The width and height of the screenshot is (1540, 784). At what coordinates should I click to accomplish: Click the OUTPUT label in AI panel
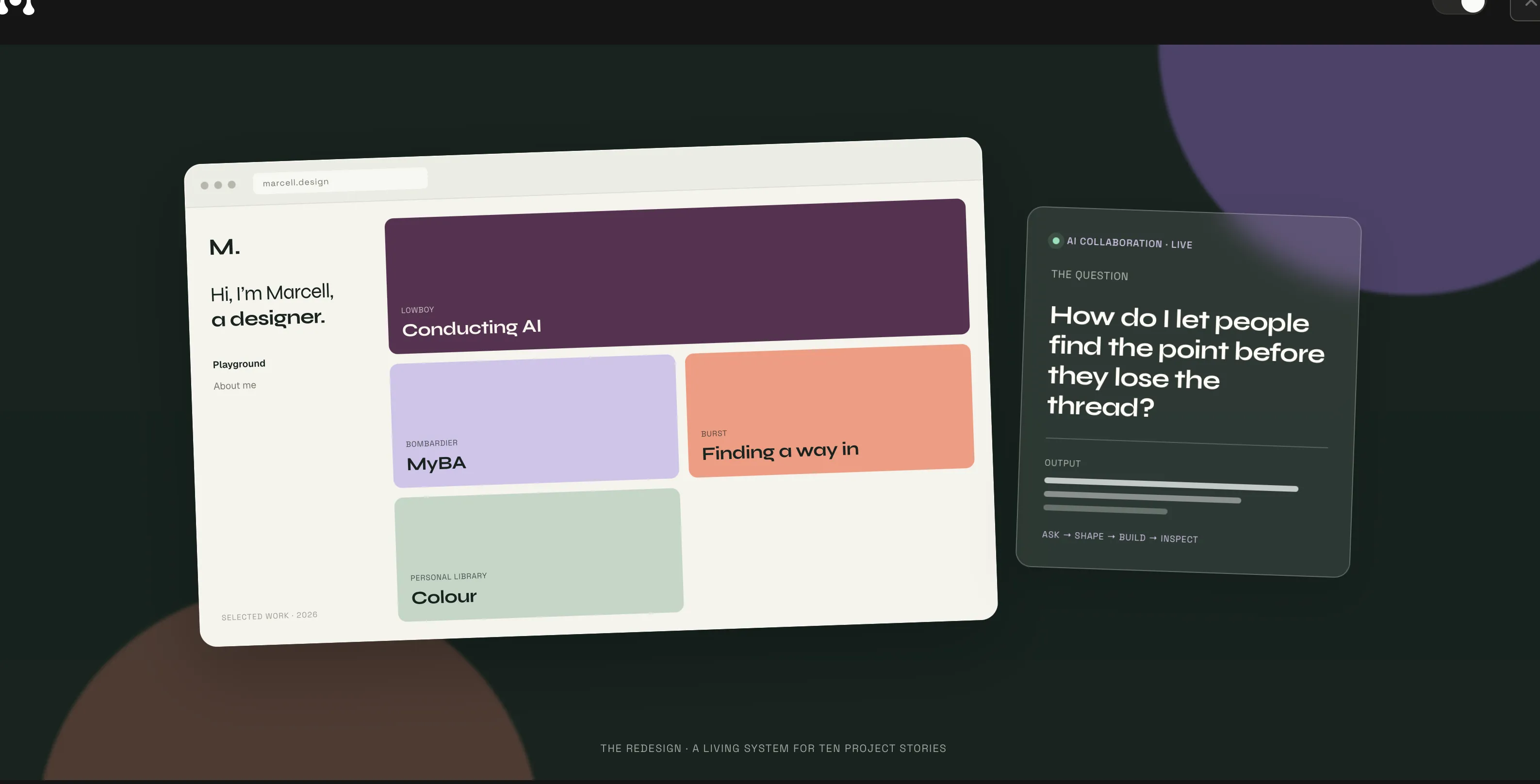[x=1063, y=463]
